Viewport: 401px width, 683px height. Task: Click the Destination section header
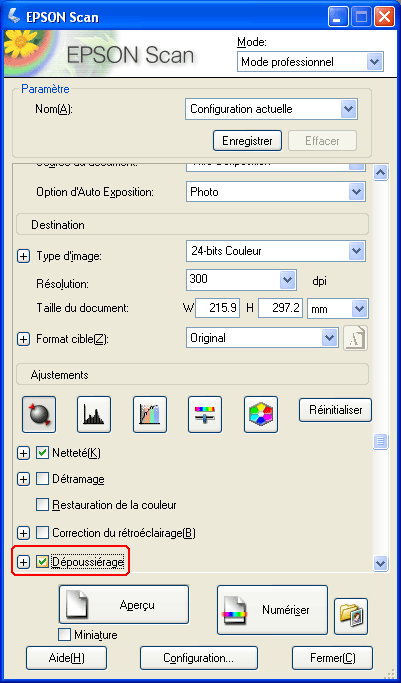click(x=192, y=225)
